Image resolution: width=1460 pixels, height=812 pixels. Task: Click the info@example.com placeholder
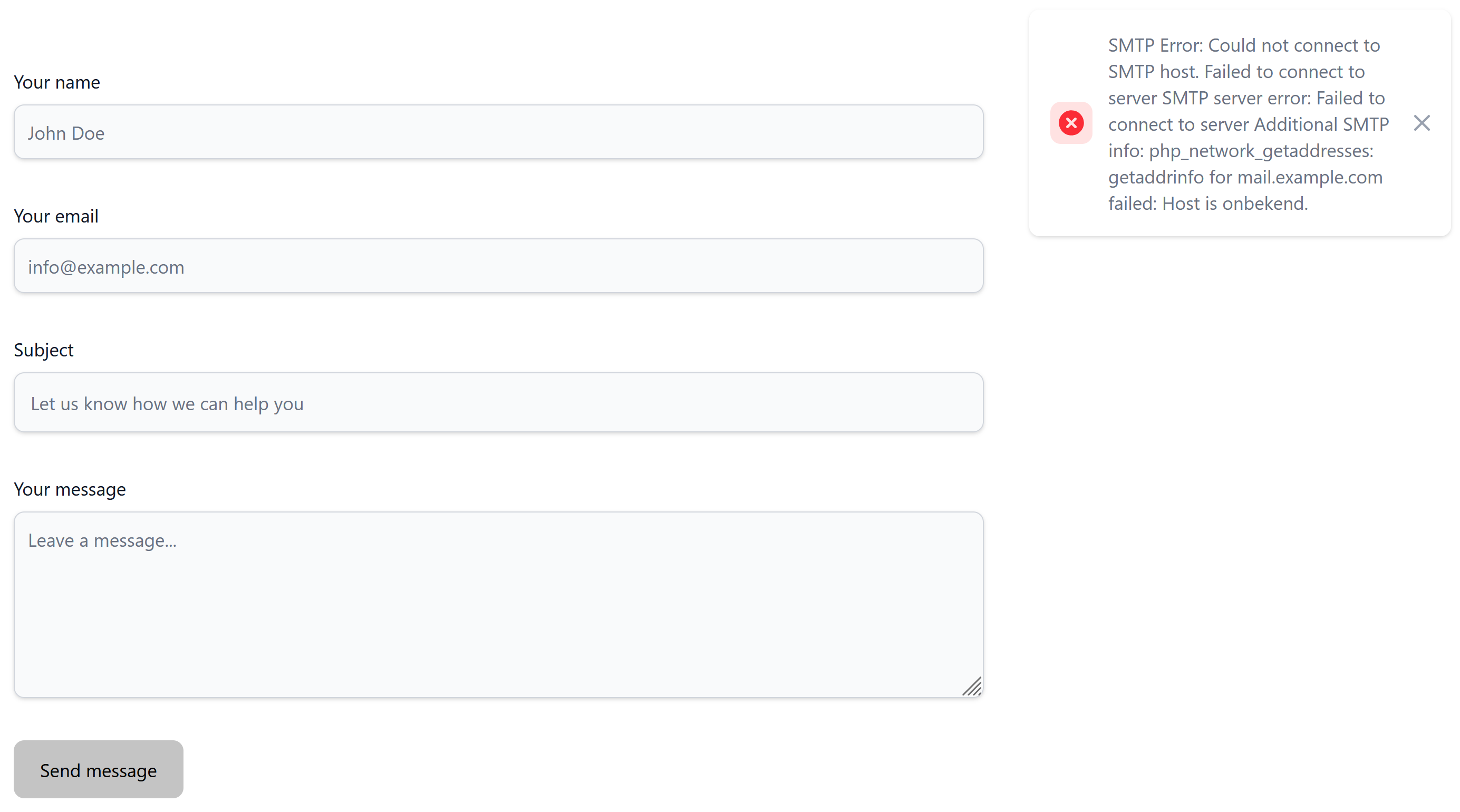click(106, 267)
